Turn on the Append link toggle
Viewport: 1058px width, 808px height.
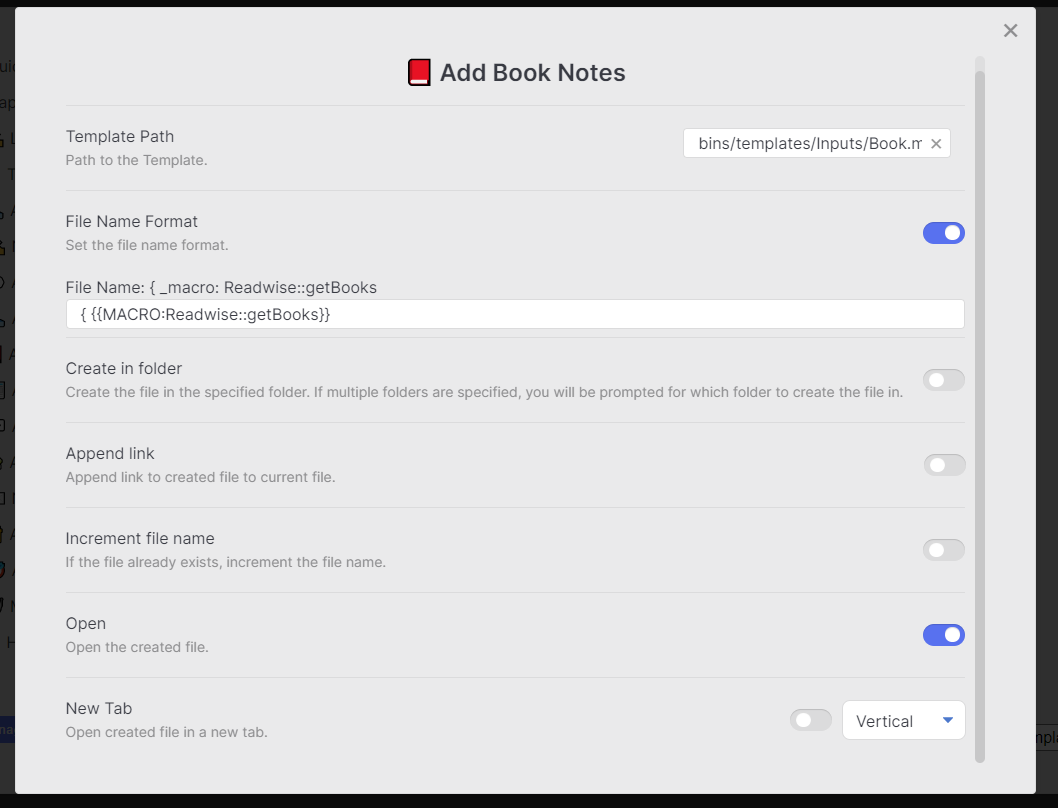(x=943, y=465)
